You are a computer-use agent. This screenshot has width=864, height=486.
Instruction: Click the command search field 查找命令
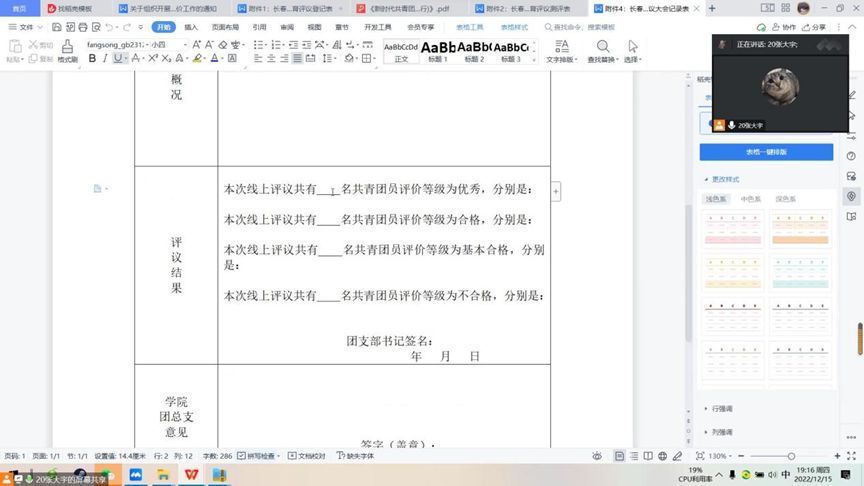(580, 27)
